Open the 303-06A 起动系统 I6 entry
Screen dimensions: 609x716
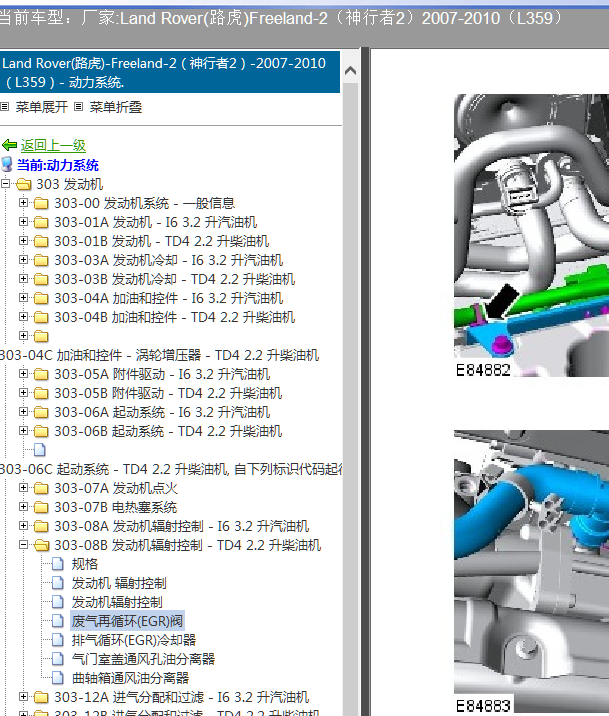162,412
